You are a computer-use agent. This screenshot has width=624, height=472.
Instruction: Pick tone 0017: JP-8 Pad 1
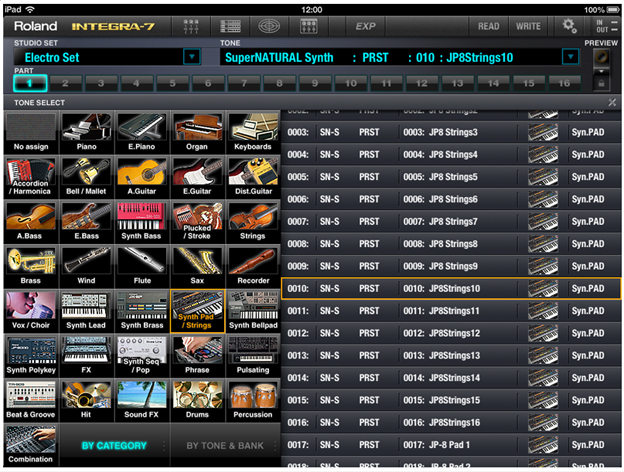click(451, 445)
